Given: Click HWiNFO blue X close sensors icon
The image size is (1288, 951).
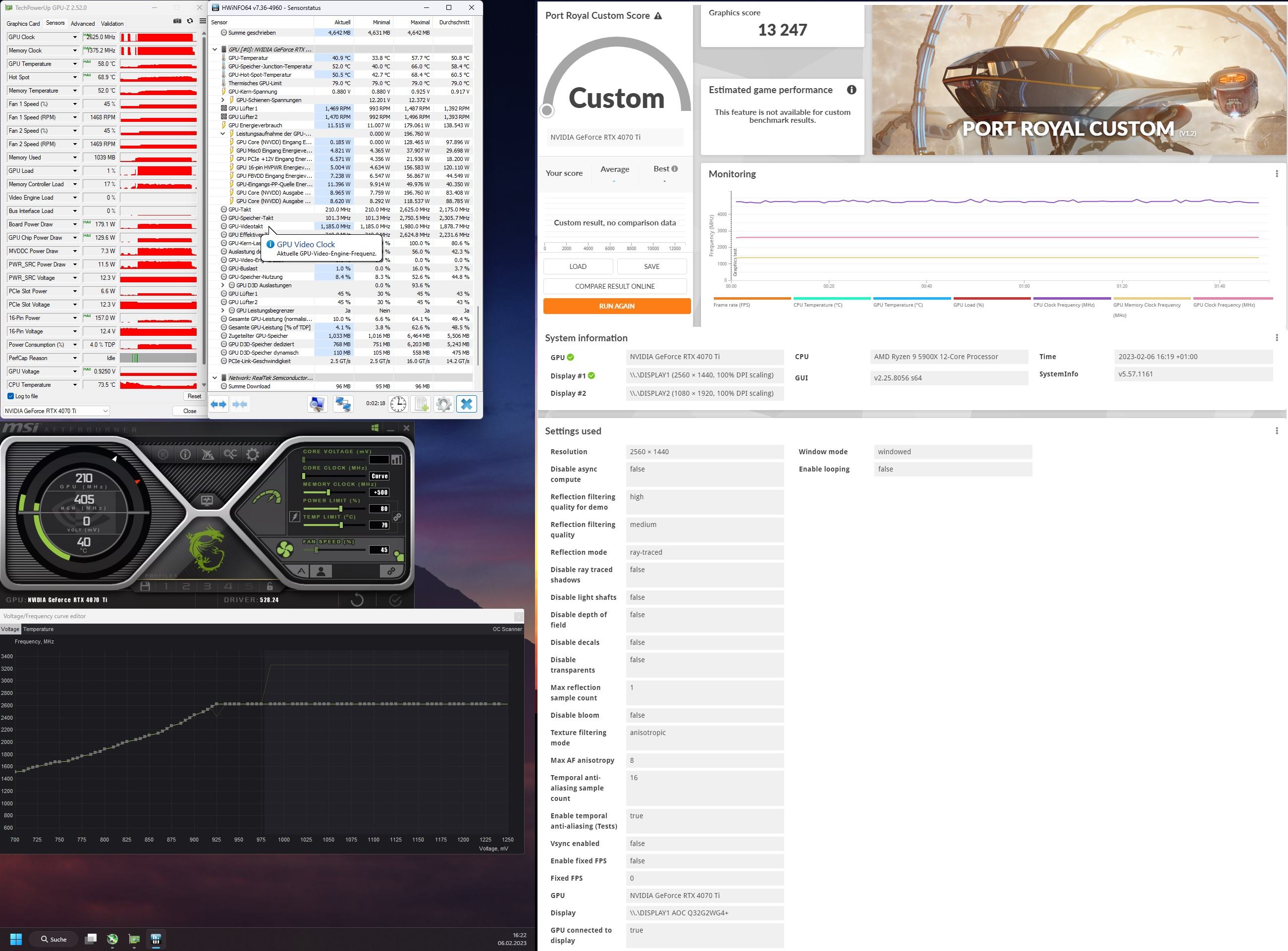Looking at the screenshot, I should coord(466,404).
